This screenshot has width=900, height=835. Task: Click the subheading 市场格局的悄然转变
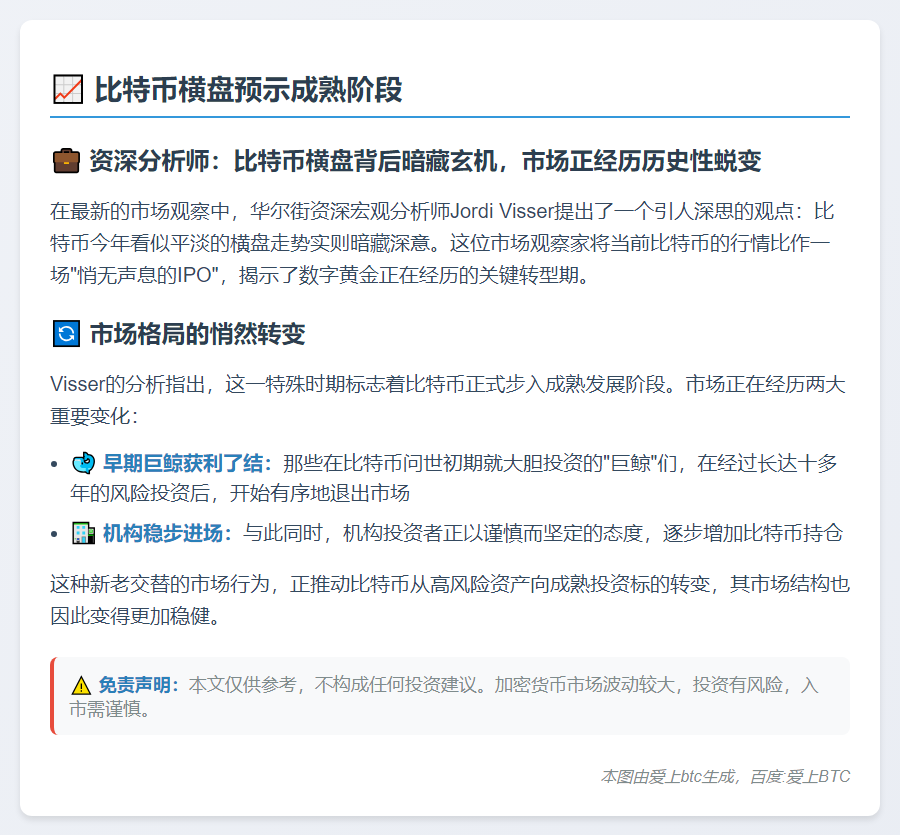click(x=197, y=334)
